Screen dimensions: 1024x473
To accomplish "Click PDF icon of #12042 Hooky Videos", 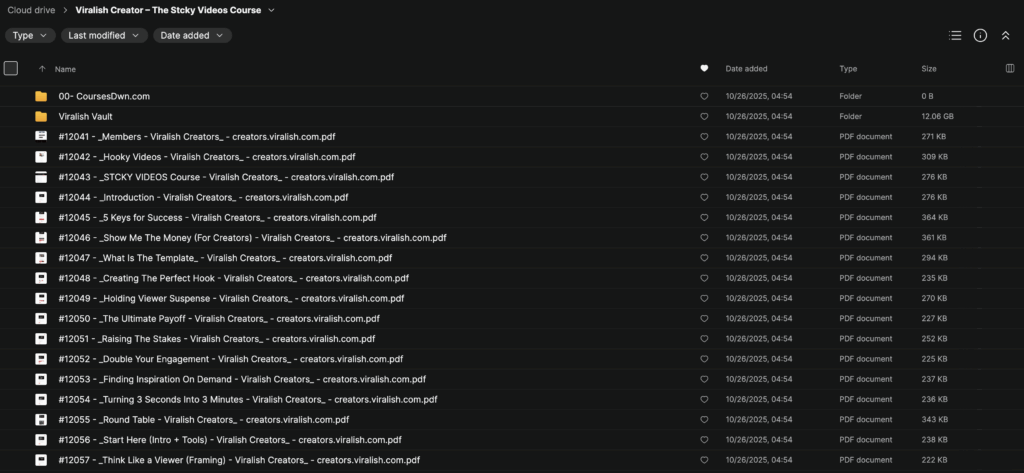I will (x=41, y=157).
